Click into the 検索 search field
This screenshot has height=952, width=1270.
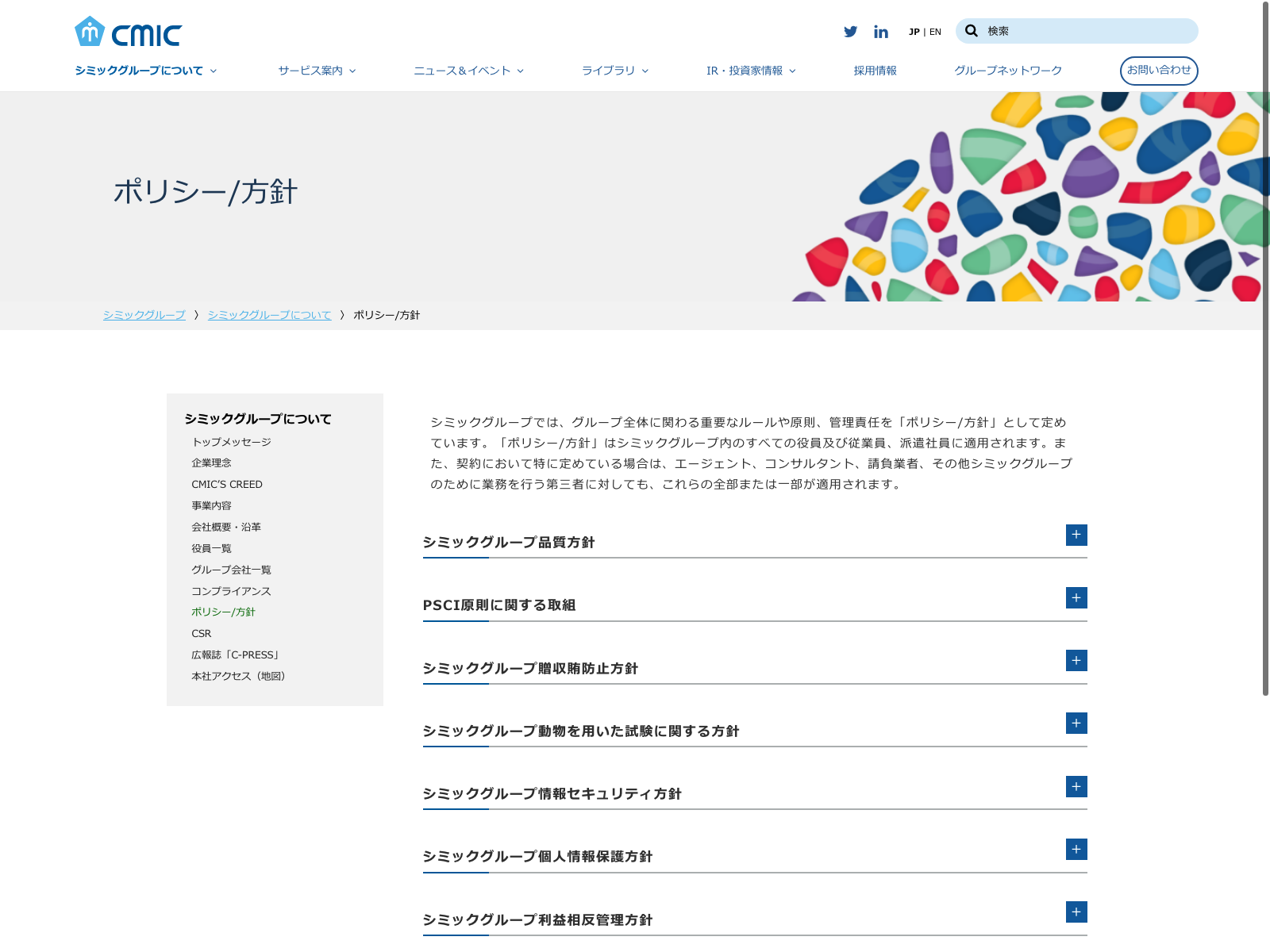1087,31
